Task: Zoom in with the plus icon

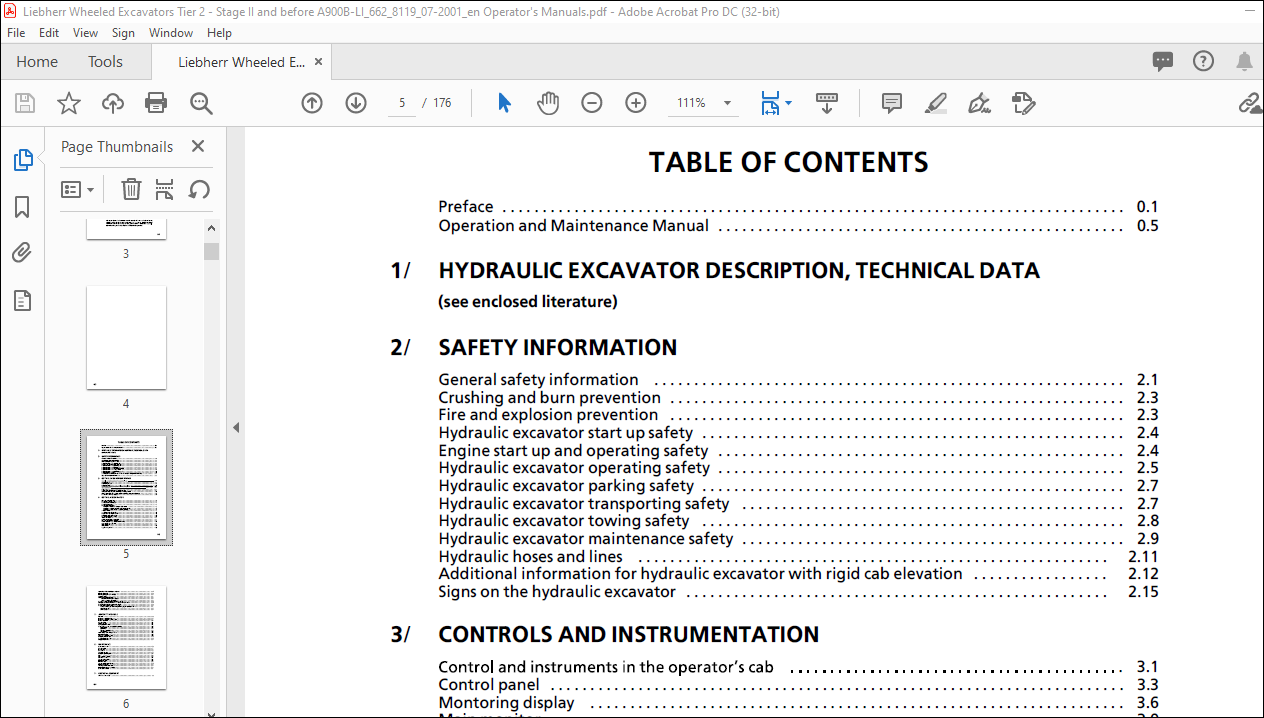Action: click(x=636, y=103)
